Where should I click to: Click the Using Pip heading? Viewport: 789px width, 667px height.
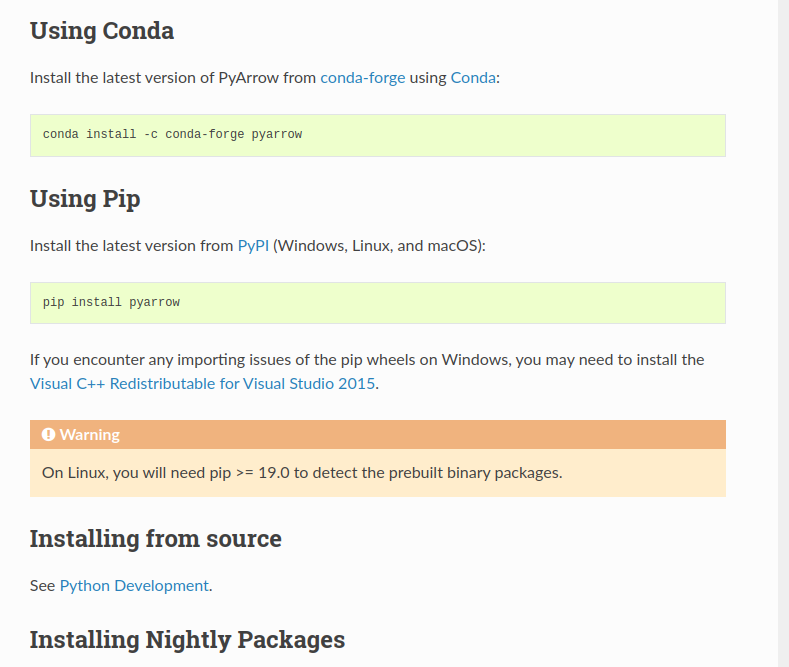[x=85, y=199]
